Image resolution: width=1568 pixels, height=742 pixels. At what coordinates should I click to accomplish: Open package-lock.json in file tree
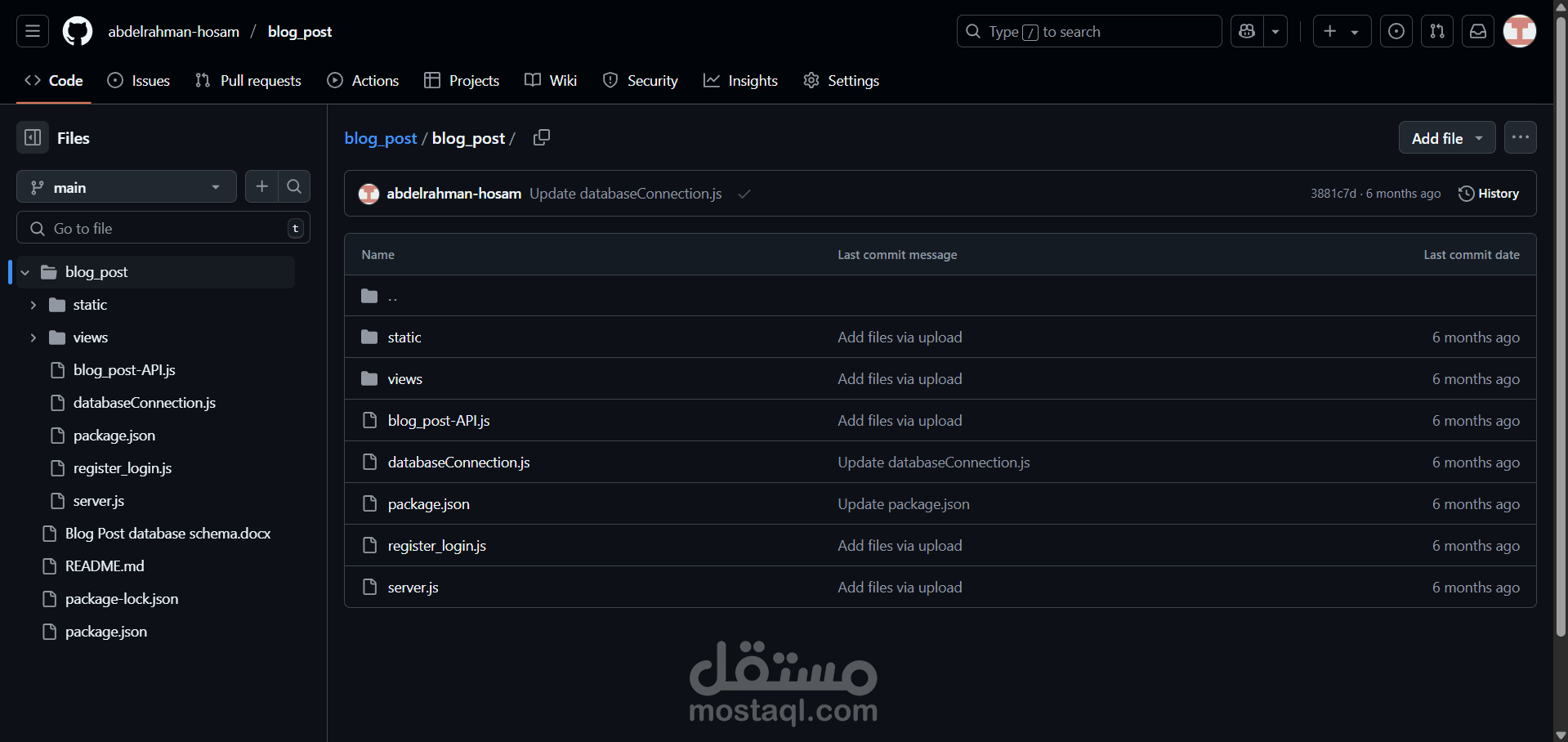[x=122, y=599]
